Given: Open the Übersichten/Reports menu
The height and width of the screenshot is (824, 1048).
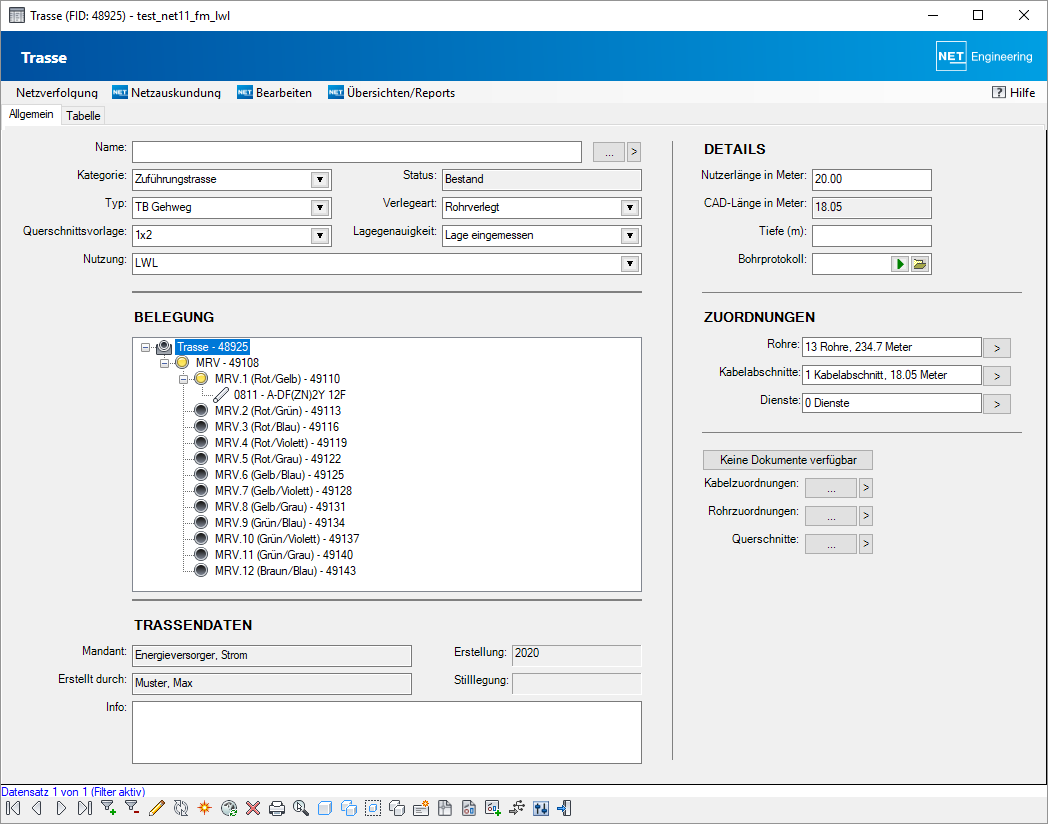Looking at the screenshot, I should (x=392, y=93).
